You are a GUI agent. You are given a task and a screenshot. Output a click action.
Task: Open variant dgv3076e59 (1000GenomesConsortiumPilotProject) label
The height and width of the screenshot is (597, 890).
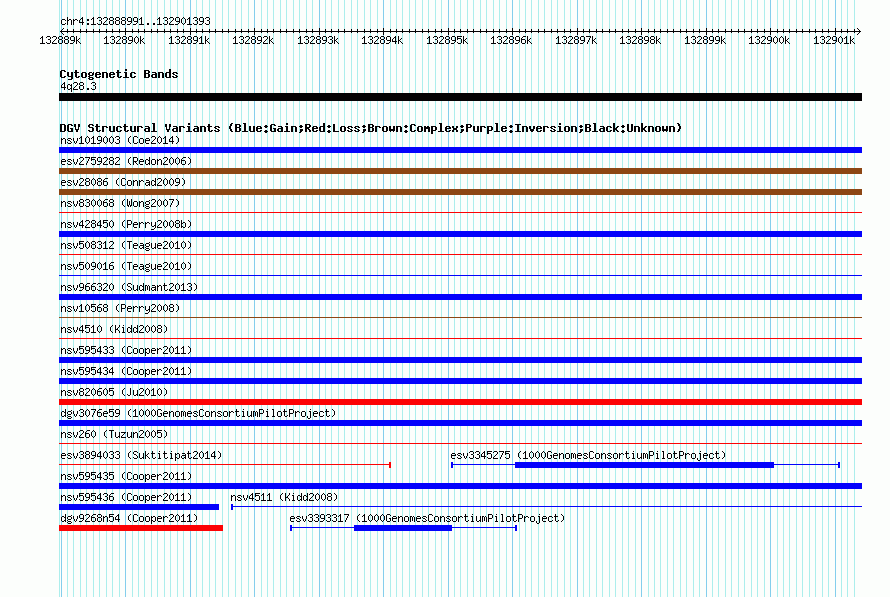point(198,413)
